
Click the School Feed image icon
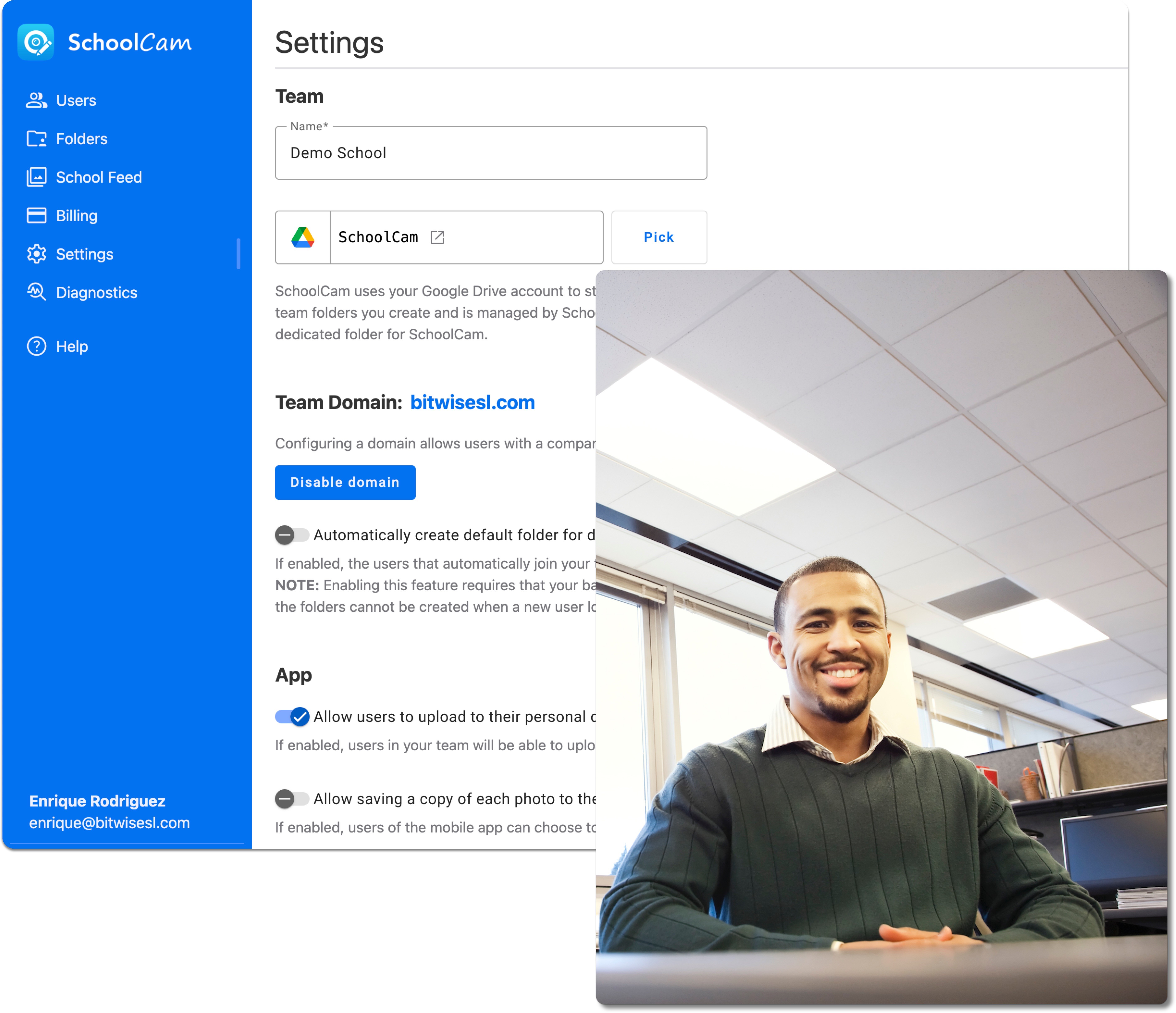pos(36,177)
